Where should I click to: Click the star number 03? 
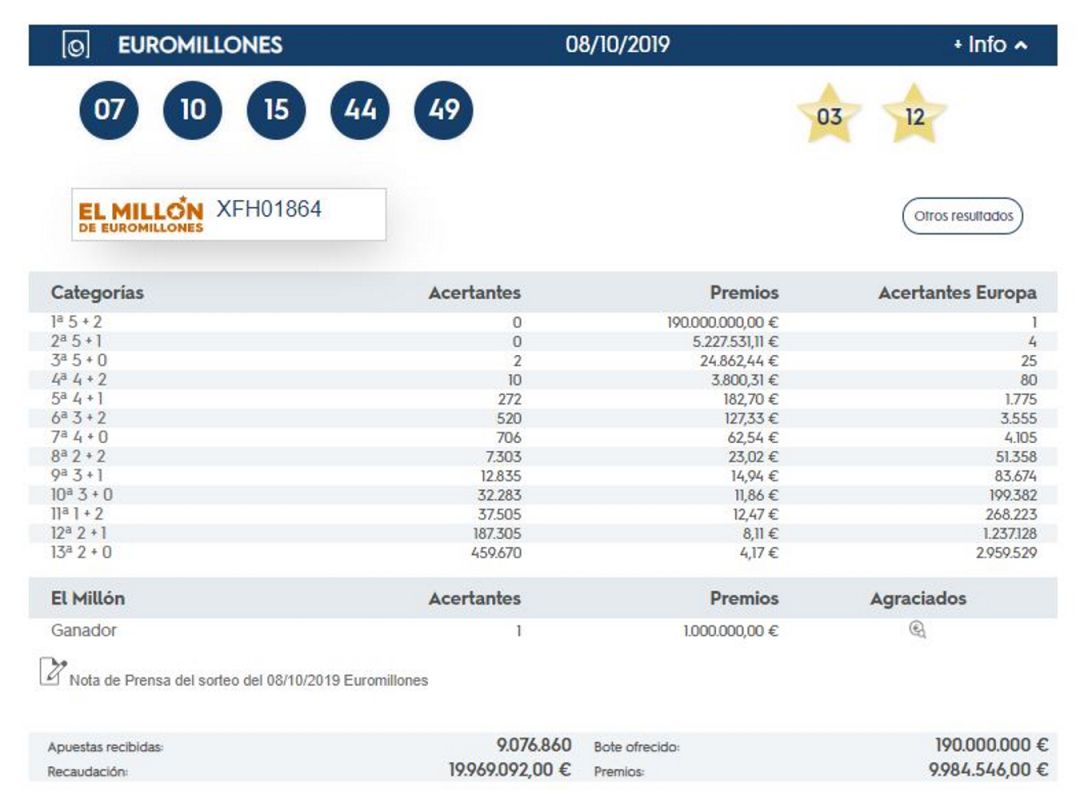coord(829,115)
